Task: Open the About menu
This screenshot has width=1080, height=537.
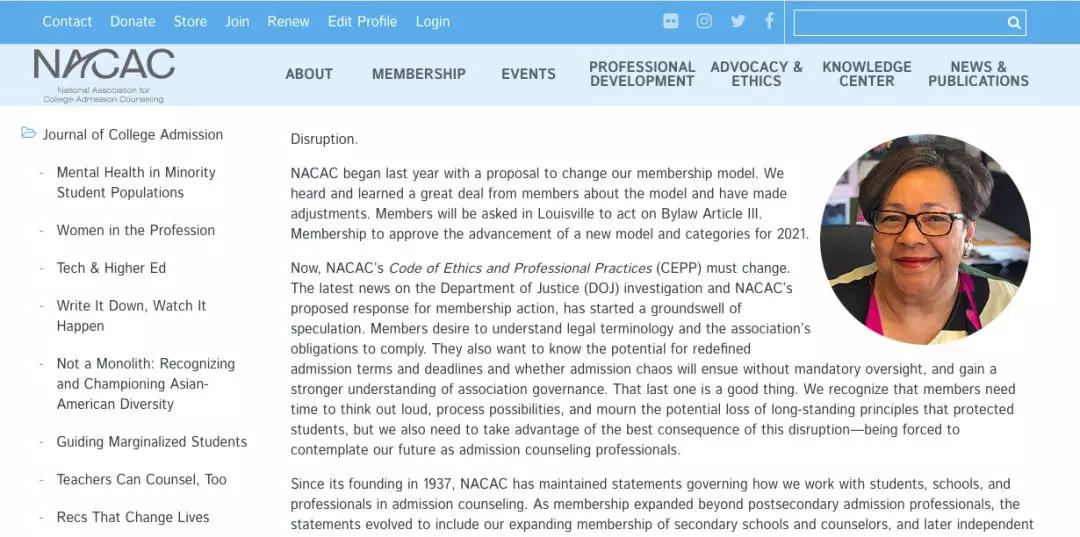Action: pos(309,74)
